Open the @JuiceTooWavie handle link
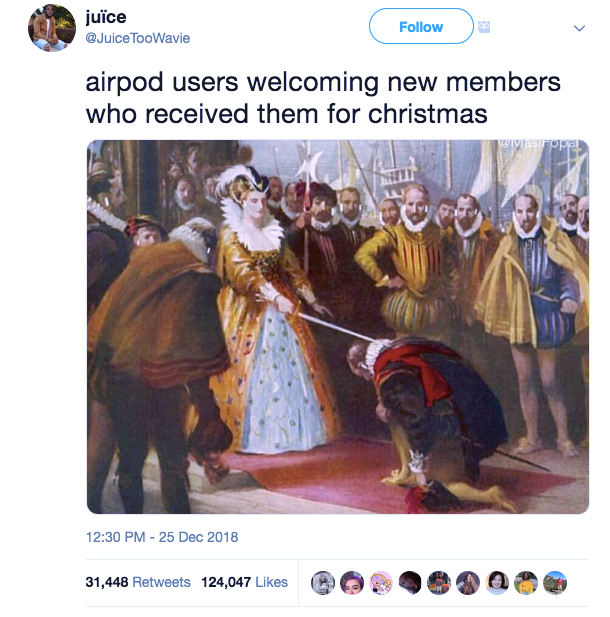610x617 pixels. [138, 38]
